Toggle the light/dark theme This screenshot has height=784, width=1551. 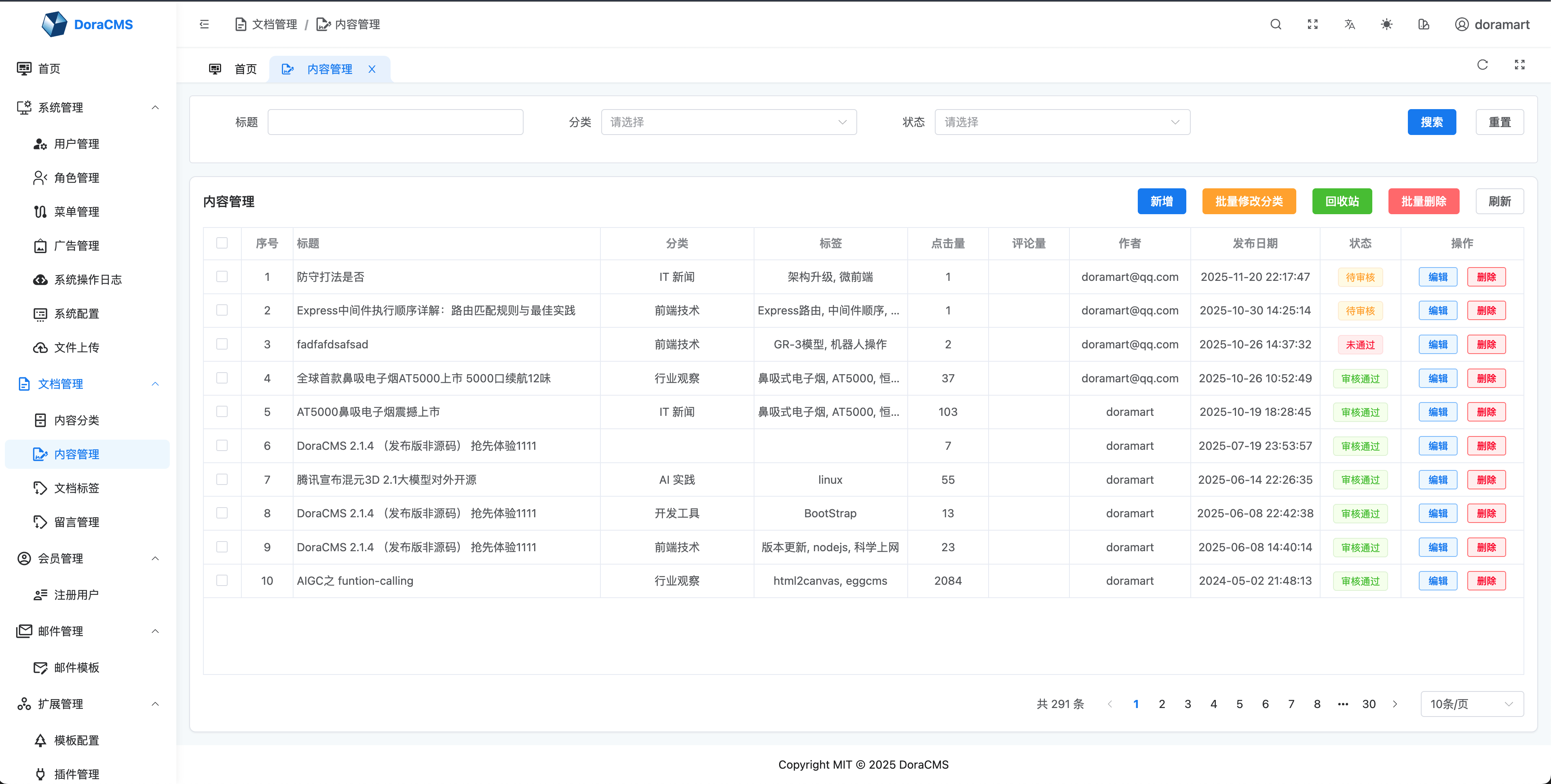[x=1386, y=24]
